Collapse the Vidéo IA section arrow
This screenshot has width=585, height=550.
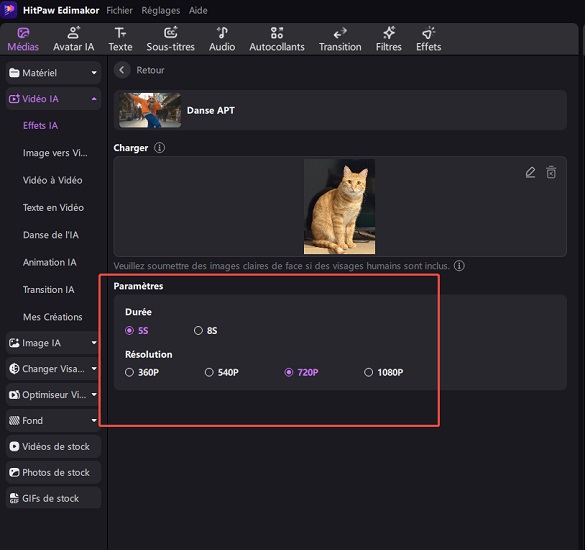pos(94,99)
